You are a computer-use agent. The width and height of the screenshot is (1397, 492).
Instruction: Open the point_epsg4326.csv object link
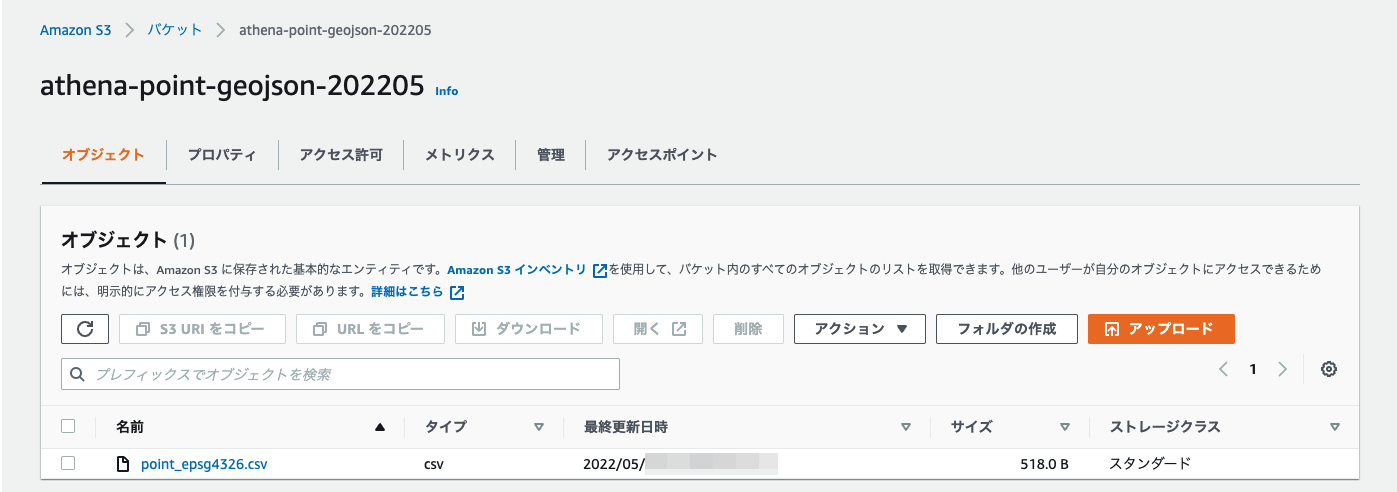(x=204, y=464)
